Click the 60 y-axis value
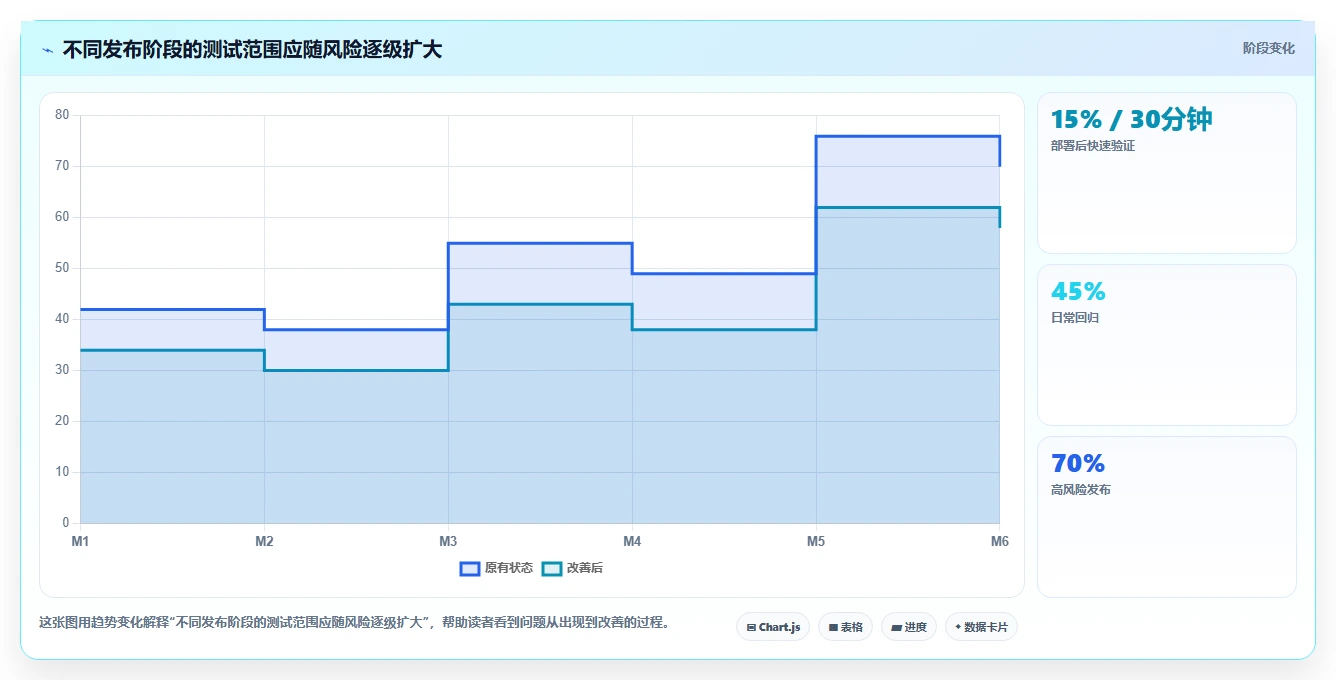The height and width of the screenshot is (680, 1336). click(x=62, y=217)
